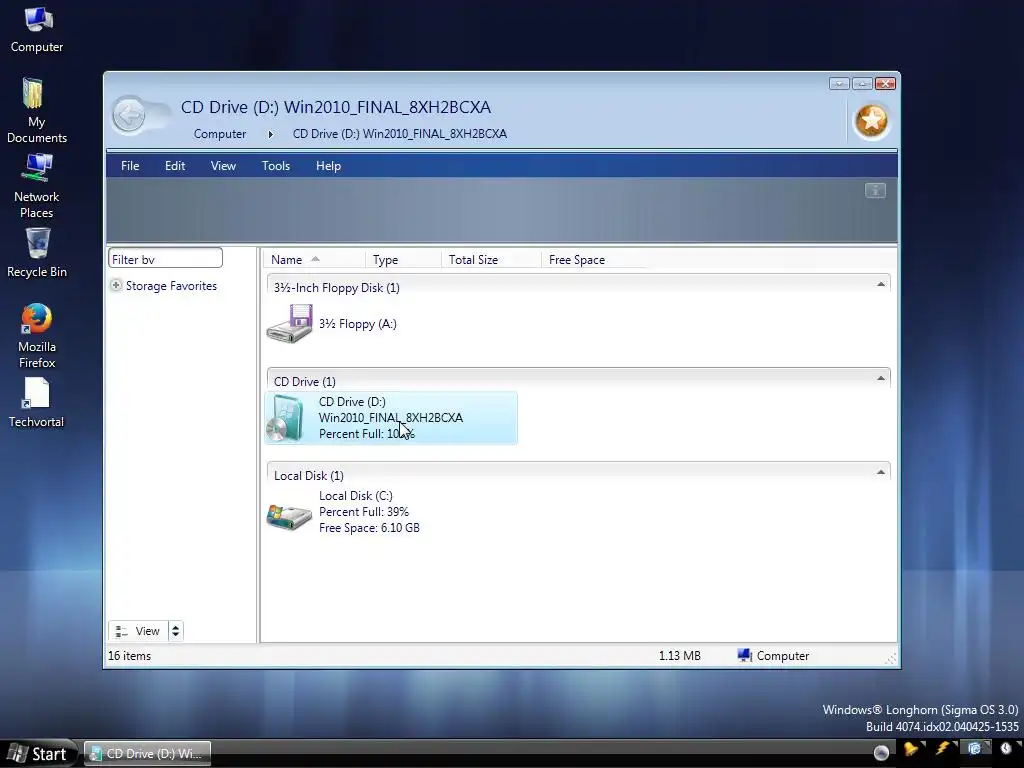Click the yellow bell tray icon
The width and height of the screenshot is (1024, 768).
(911, 749)
